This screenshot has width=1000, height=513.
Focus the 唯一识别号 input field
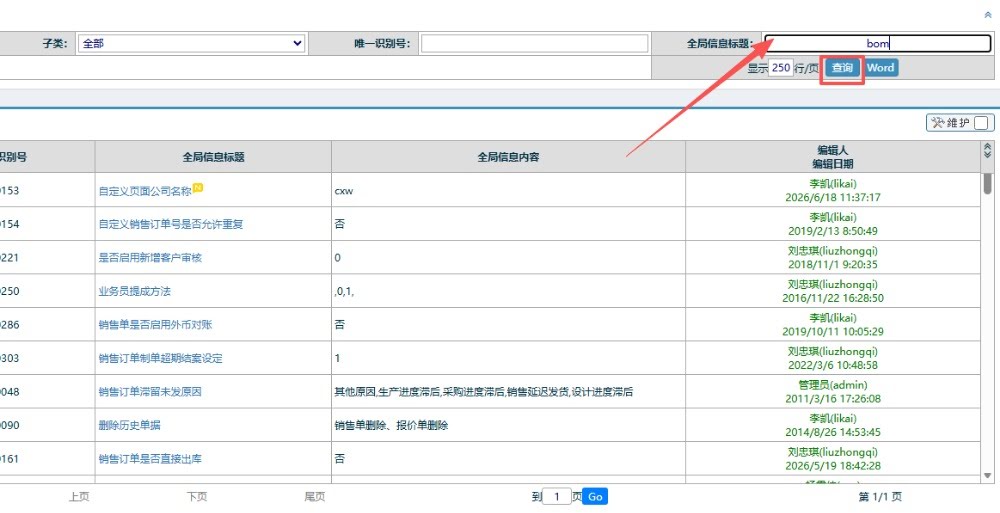click(x=534, y=43)
